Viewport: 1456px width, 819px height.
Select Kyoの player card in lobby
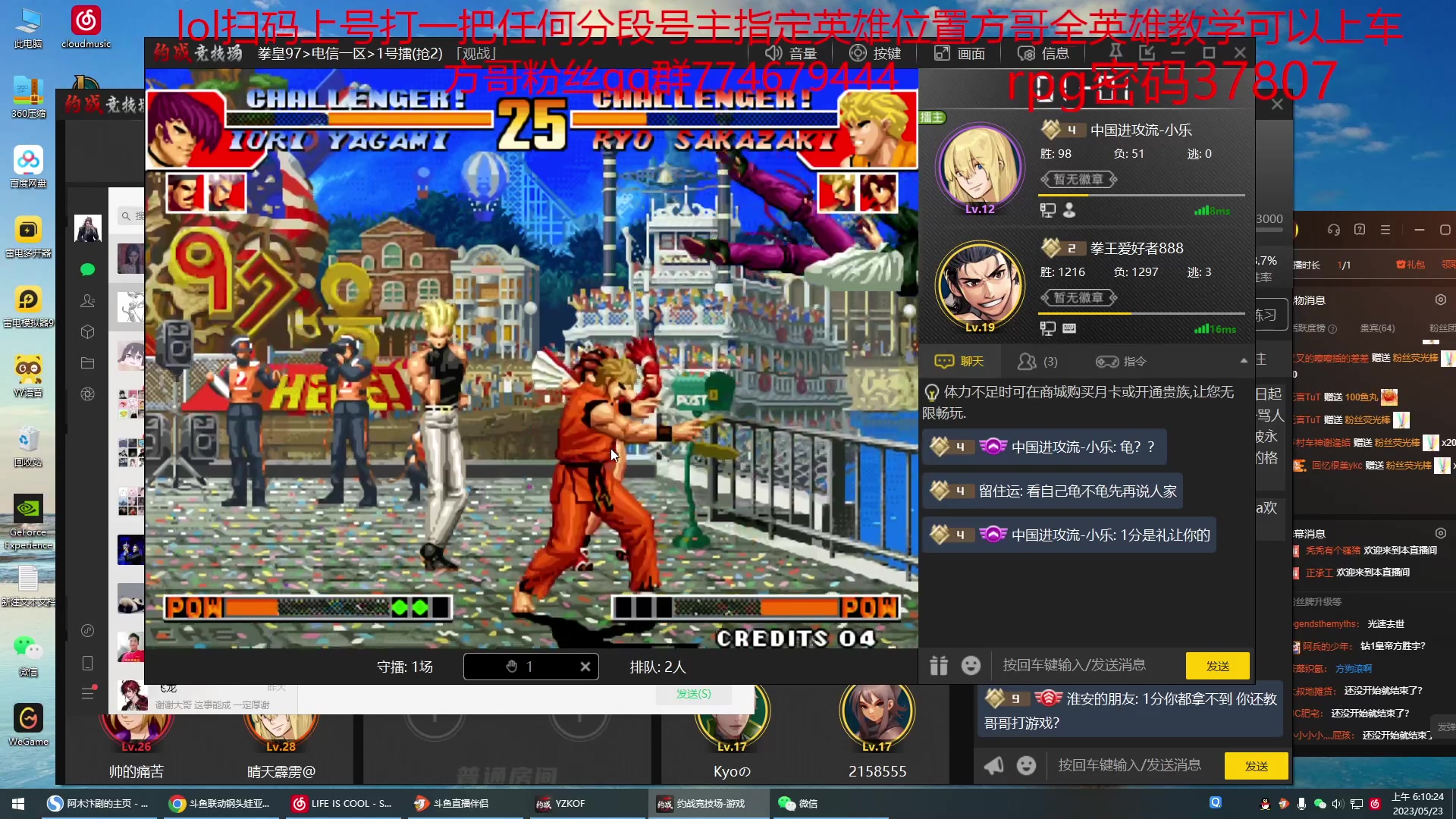(x=732, y=732)
